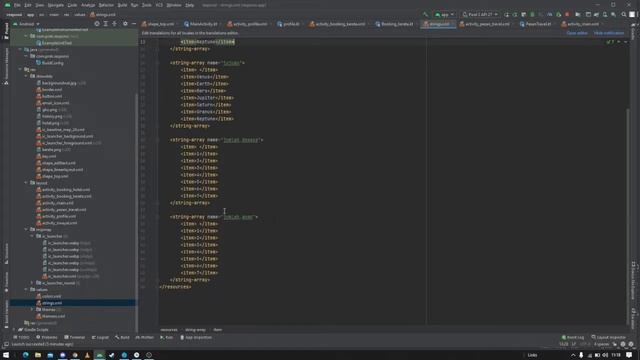Image resolution: width=640 pixels, height=360 pixels.
Task: Open the Android project view dropdown
Action: coord(27,24)
